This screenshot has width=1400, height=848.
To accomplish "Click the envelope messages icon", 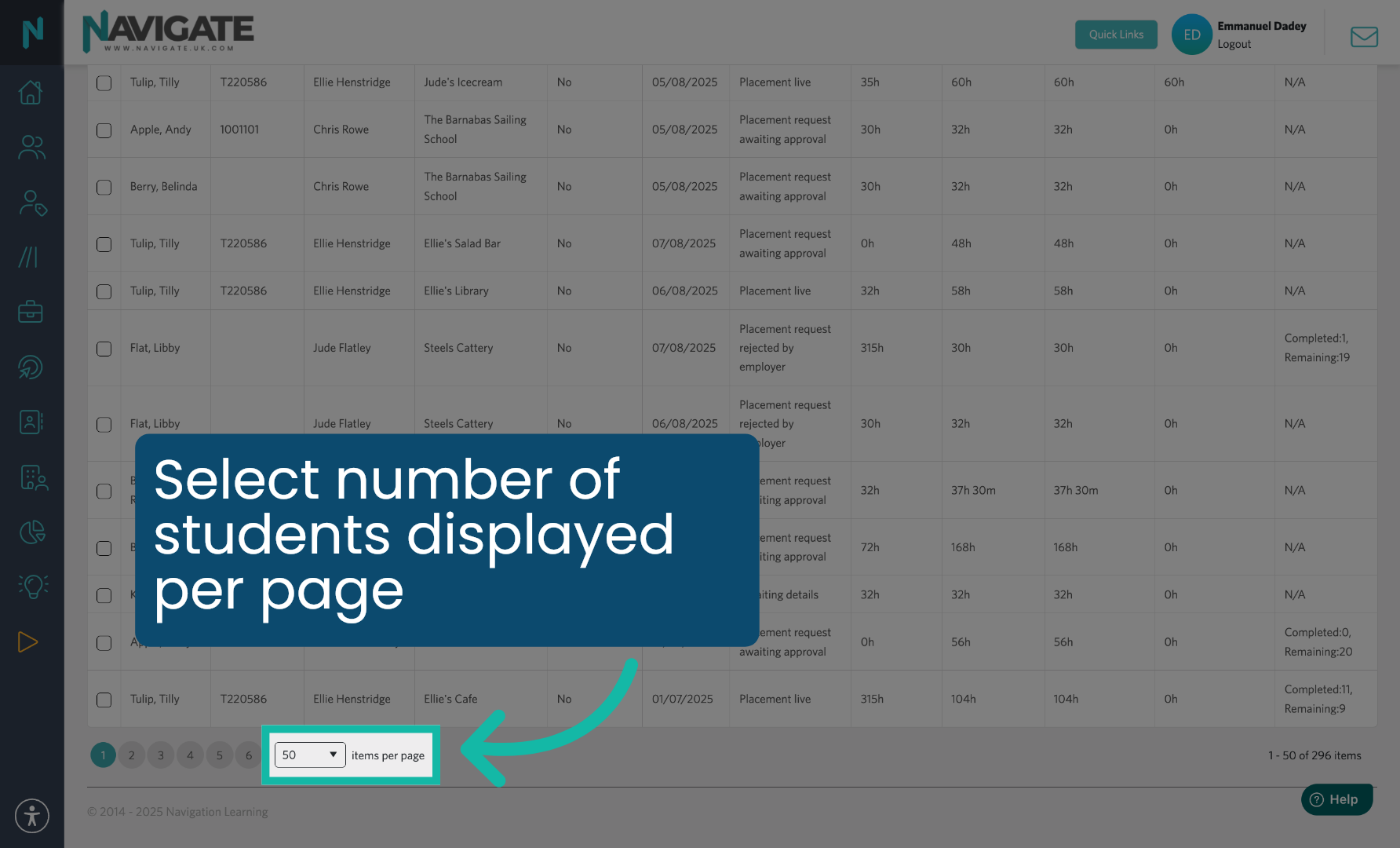I will point(1364,36).
